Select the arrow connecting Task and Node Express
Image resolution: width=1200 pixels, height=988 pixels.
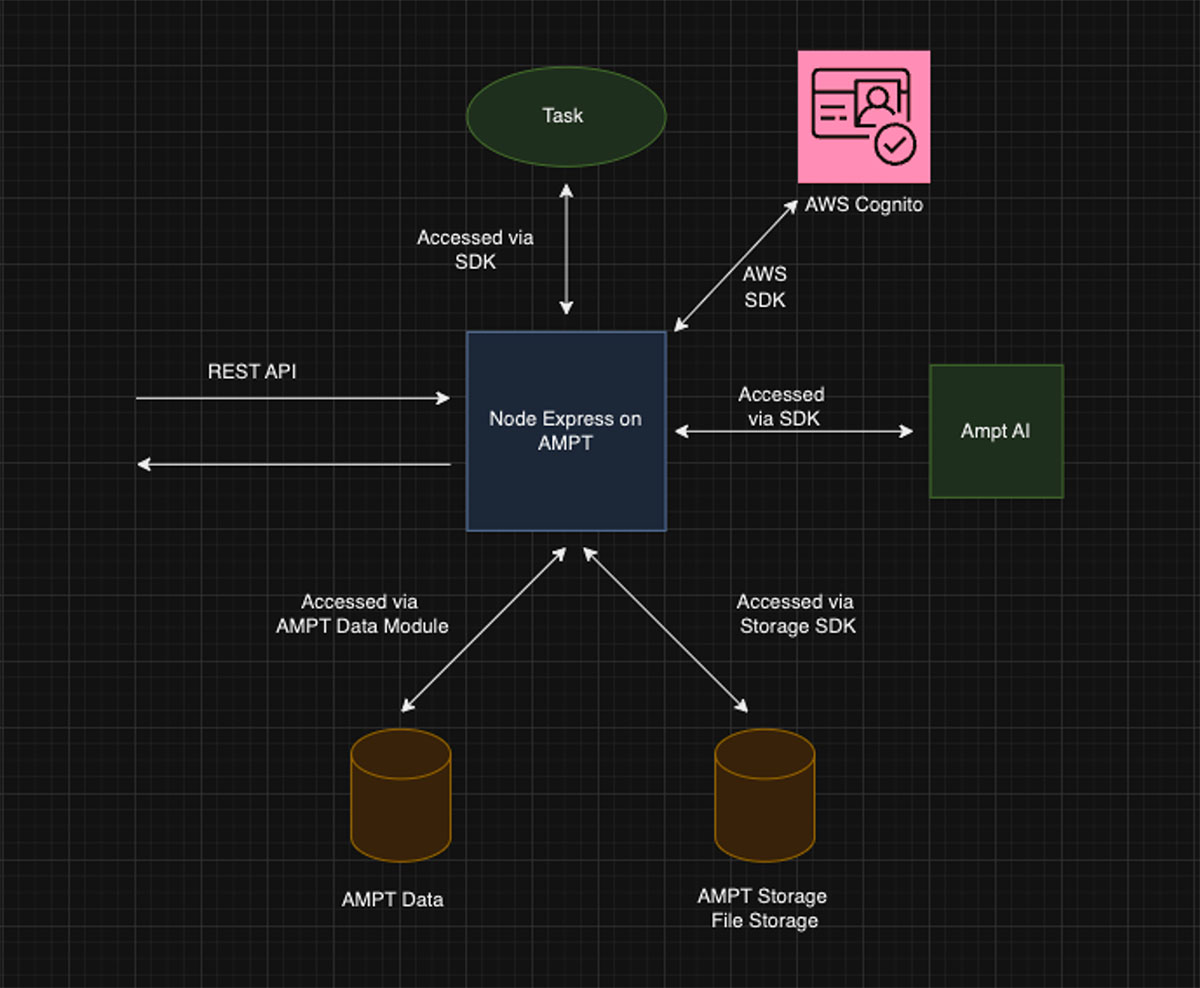click(566, 249)
